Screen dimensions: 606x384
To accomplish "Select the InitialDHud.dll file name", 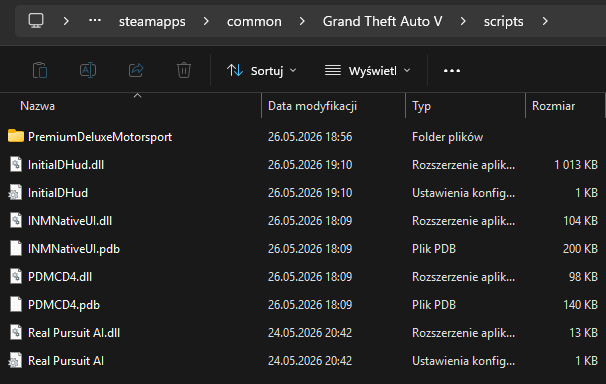I will 66,165.
